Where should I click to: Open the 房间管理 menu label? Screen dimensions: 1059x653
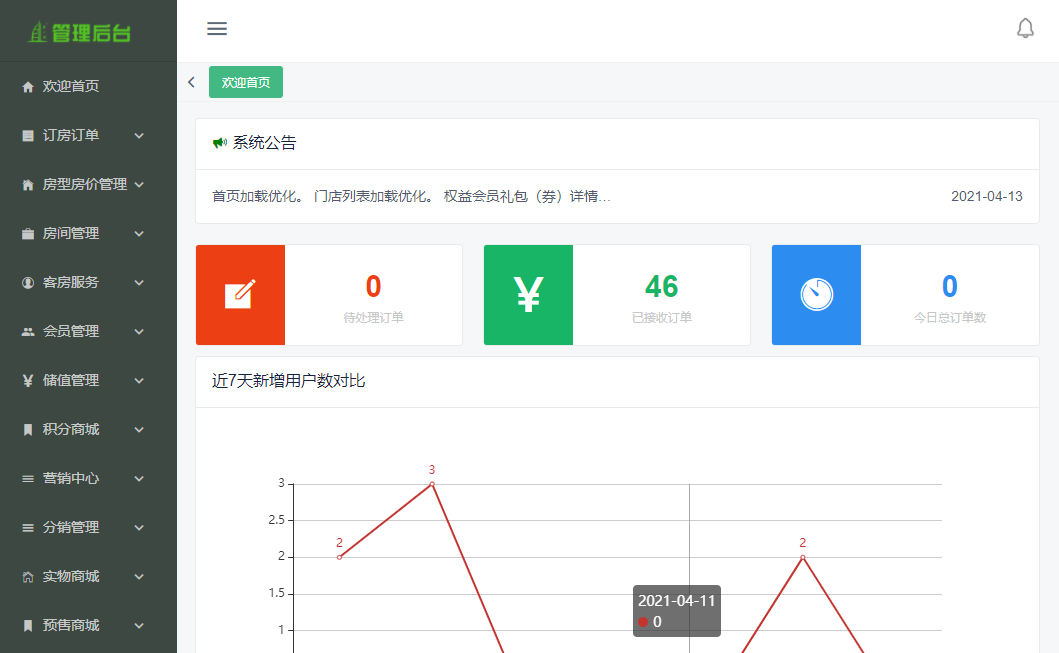pyautogui.click(x=71, y=234)
